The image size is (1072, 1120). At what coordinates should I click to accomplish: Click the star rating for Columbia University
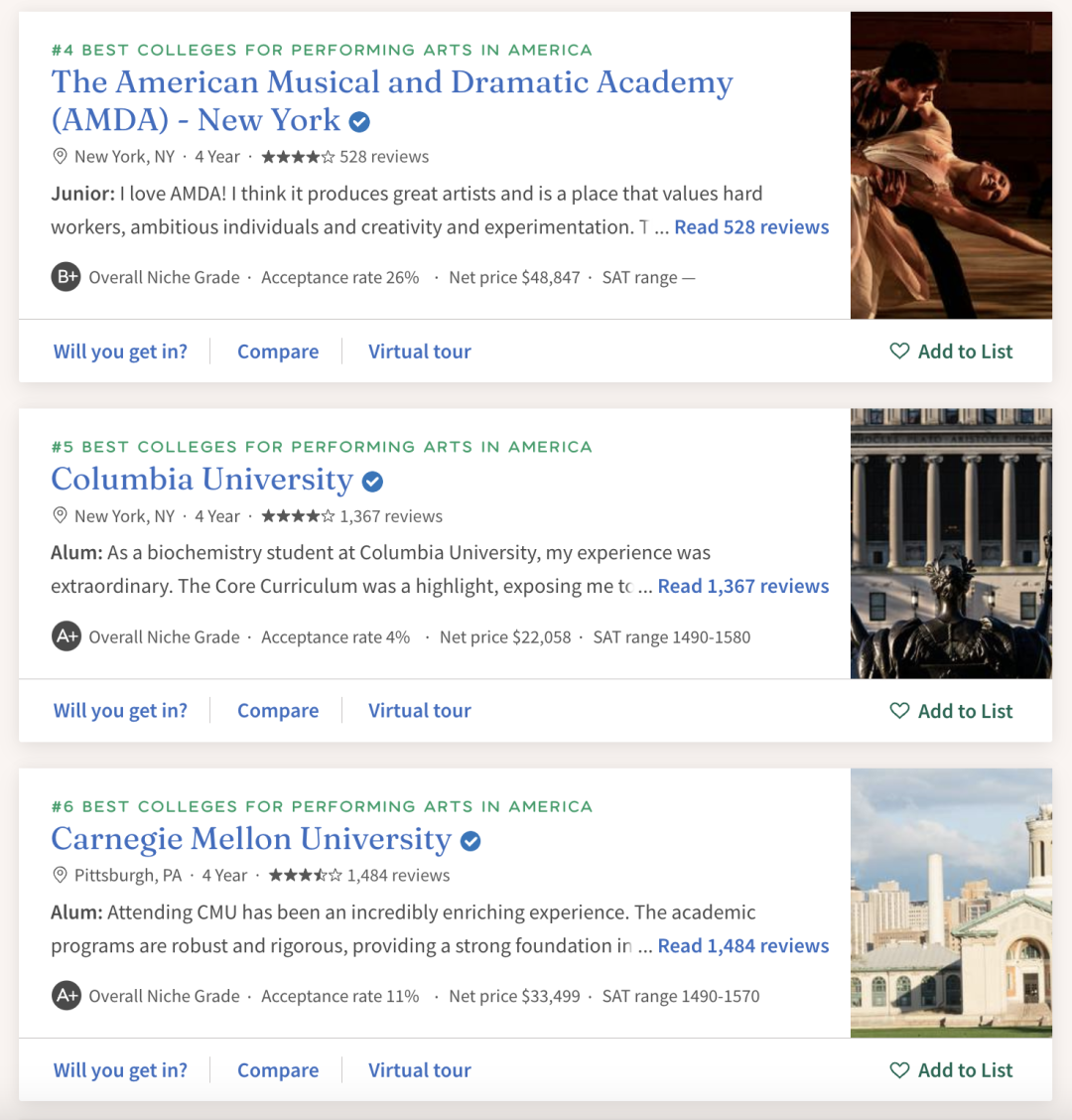tap(298, 515)
